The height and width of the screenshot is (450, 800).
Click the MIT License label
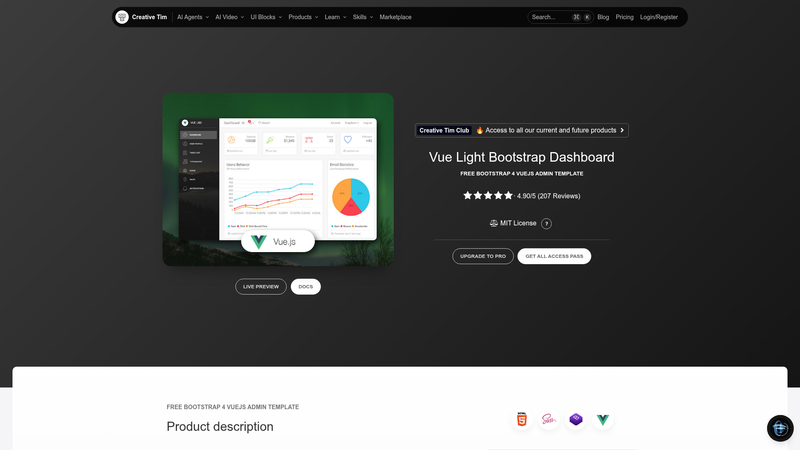(518, 223)
